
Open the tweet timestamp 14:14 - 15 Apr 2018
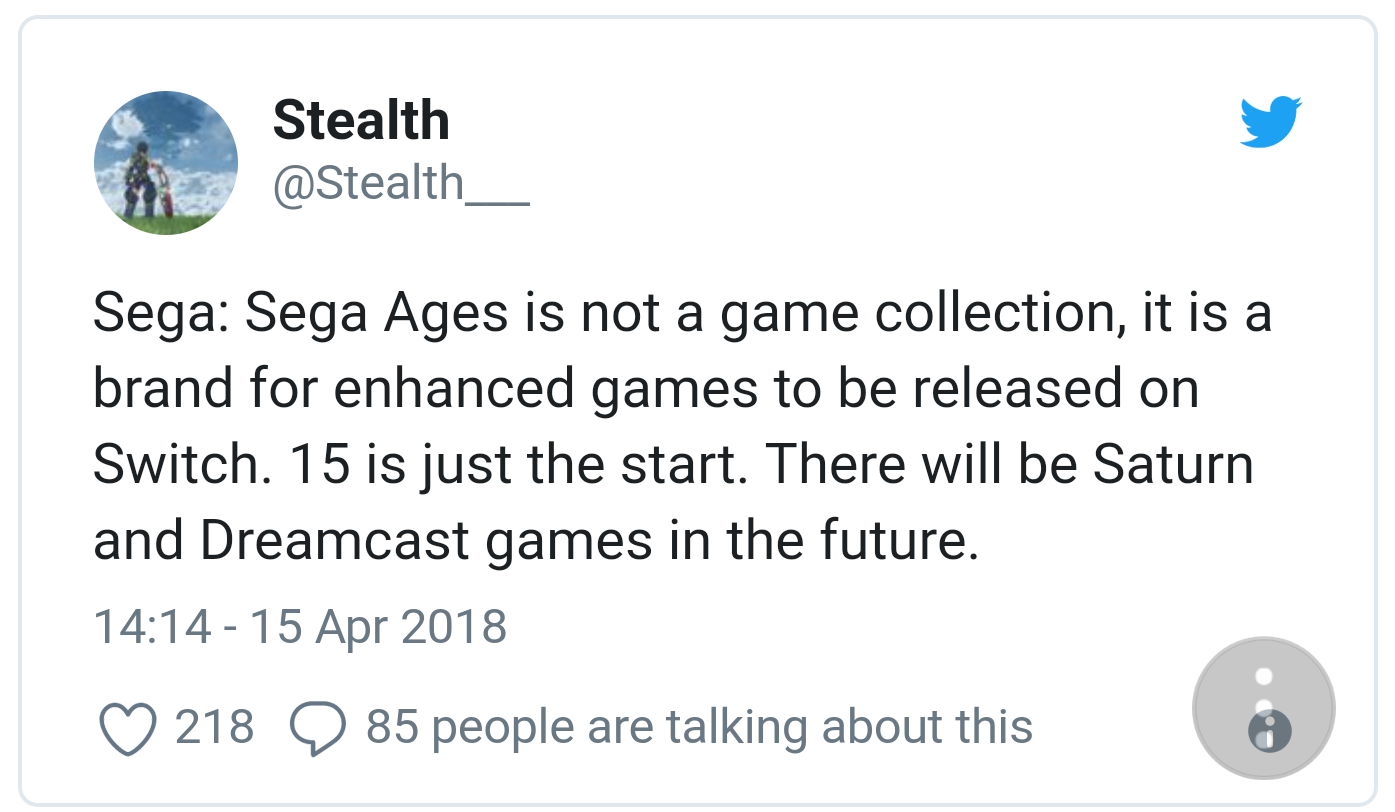[x=300, y=626]
